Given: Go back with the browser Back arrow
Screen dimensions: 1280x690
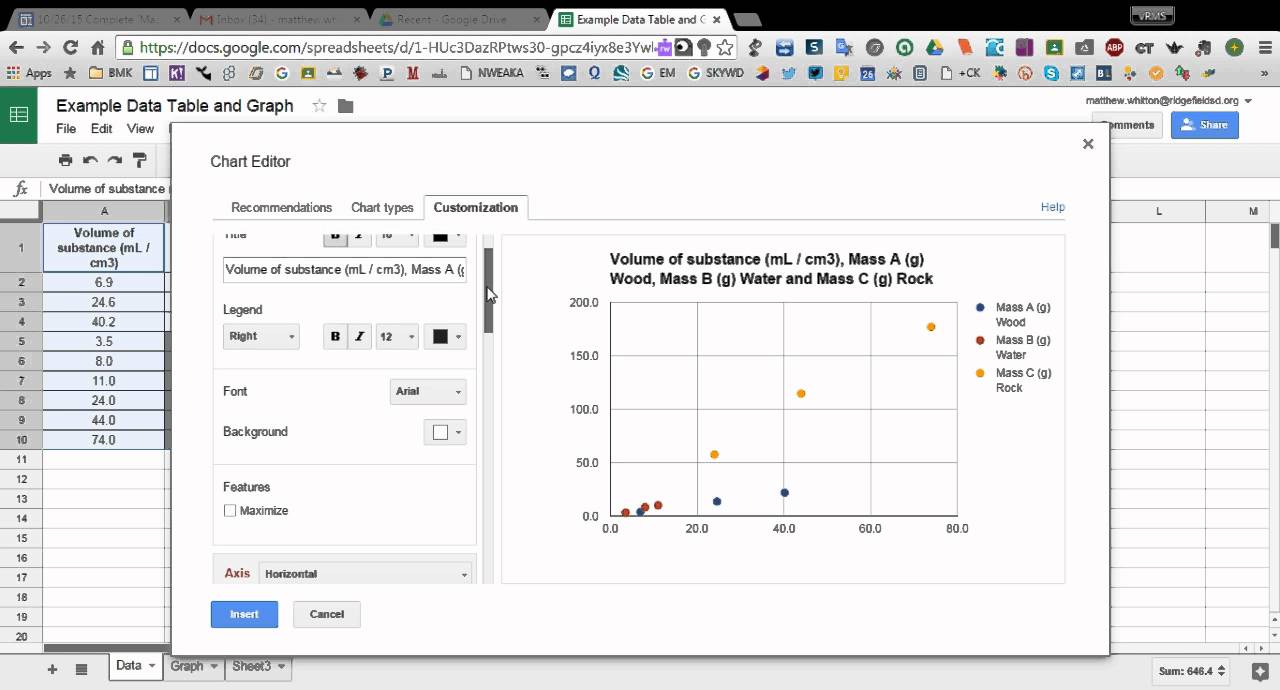Looking at the screenshot, I should [17, 47].
